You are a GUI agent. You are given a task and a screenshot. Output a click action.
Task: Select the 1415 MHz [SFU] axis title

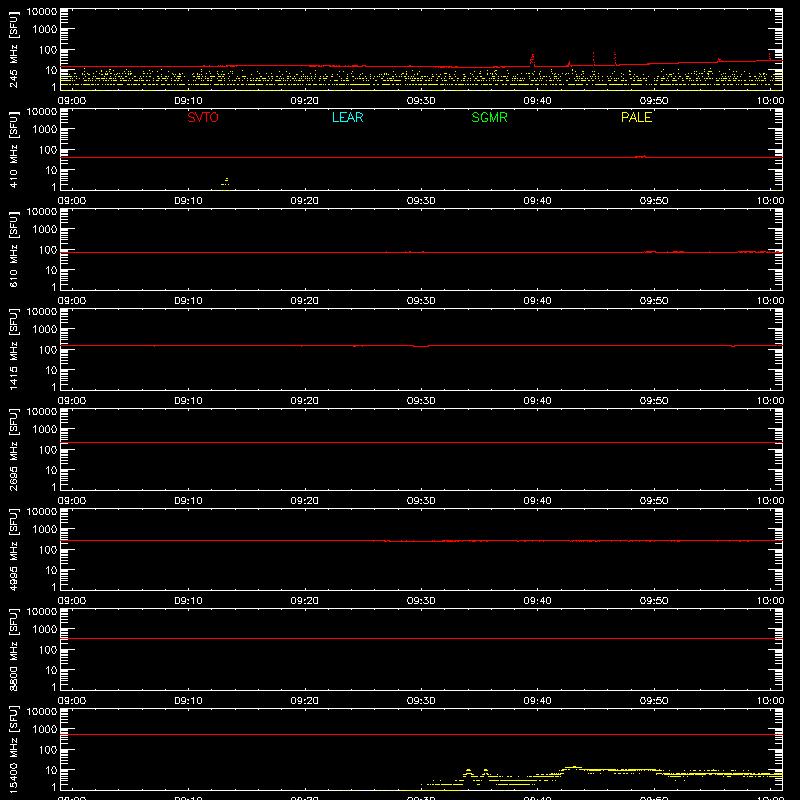(13, 349)
